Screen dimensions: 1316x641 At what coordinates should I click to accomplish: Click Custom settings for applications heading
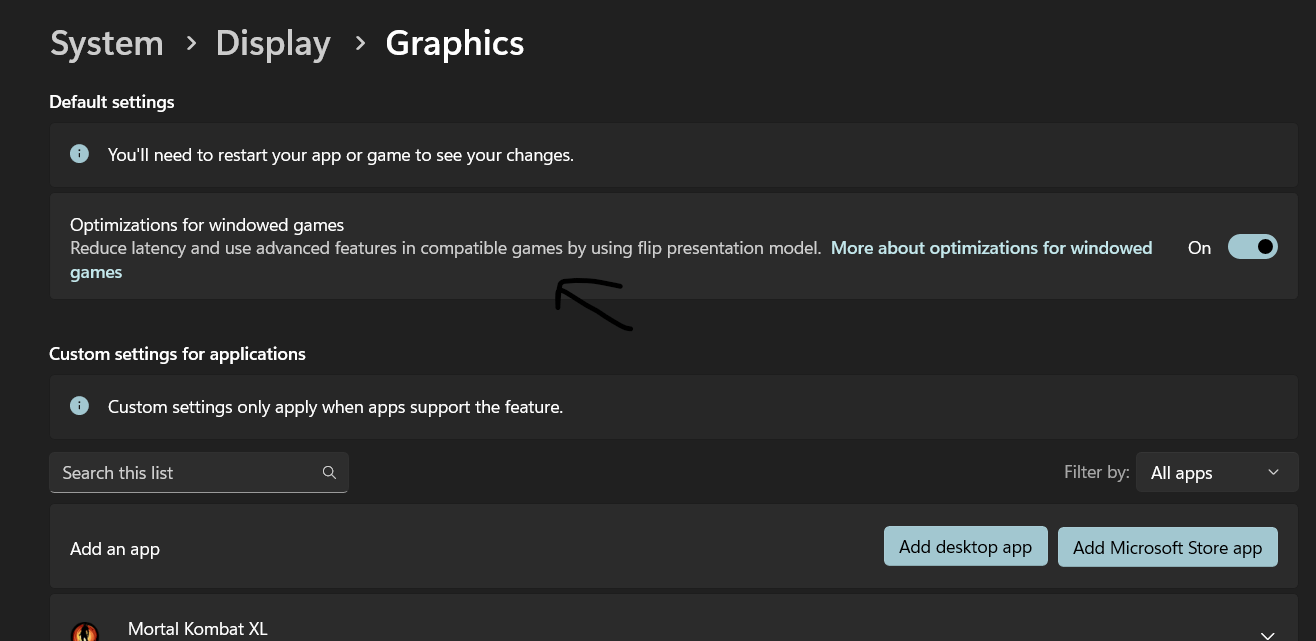pyautogui.click(x=177, y=354)
